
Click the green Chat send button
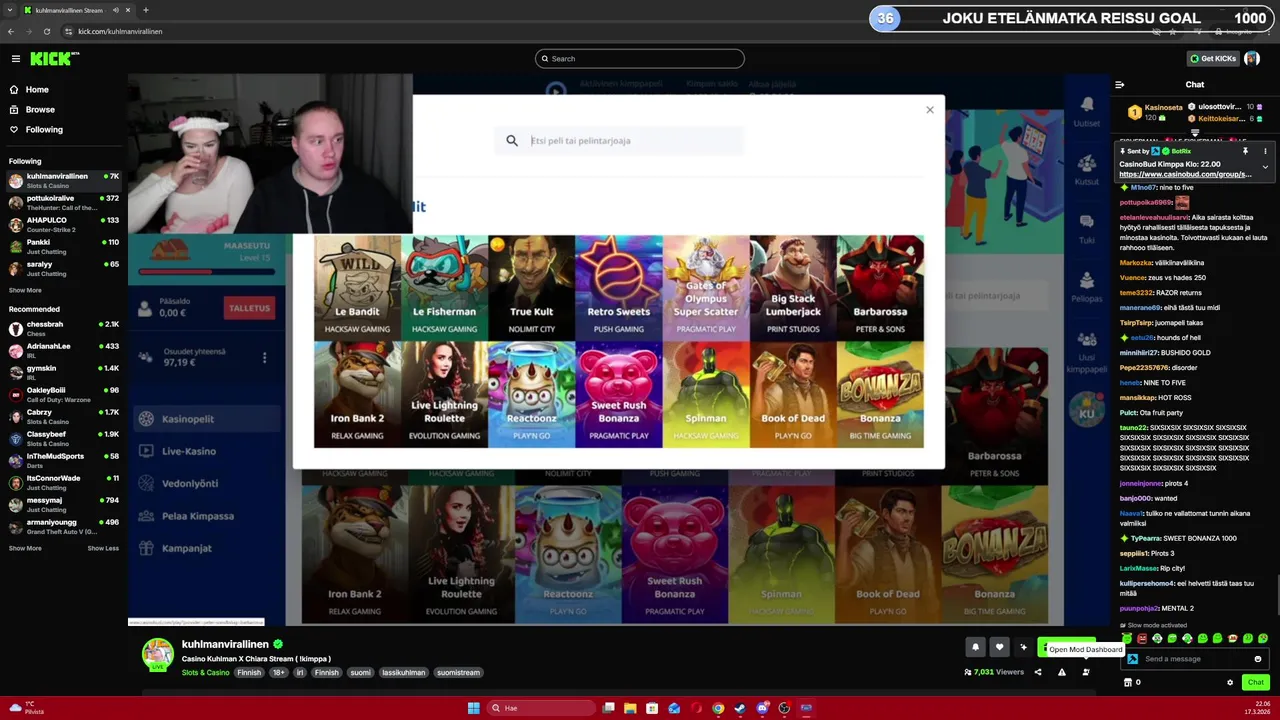click(x=1255, y=682)
